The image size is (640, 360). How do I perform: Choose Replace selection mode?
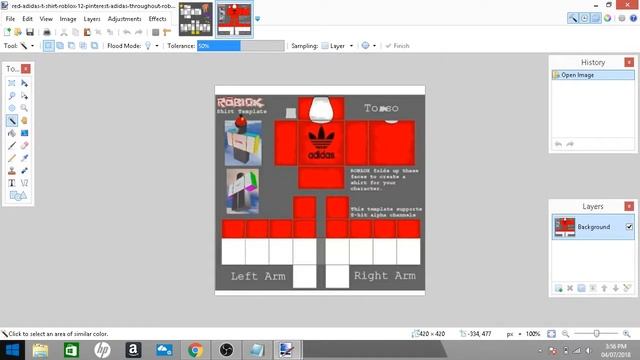click(x=49, y=46)
